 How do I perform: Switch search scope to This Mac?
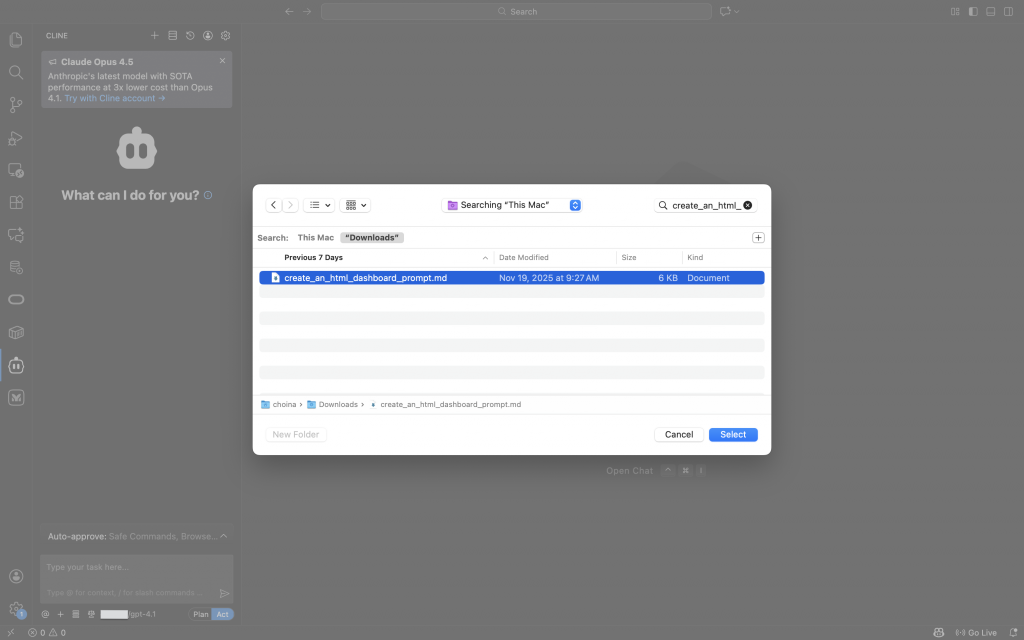coord(315,237)
